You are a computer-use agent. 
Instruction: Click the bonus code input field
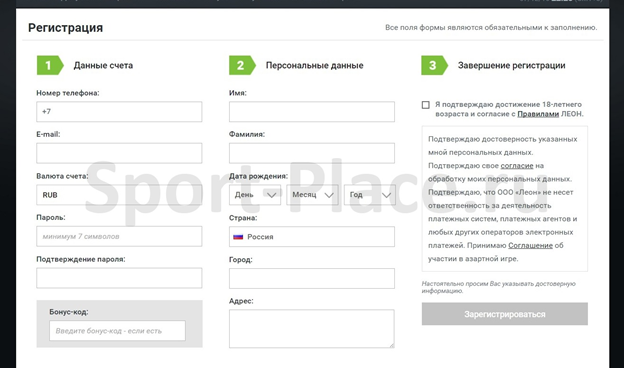point(117,331)
